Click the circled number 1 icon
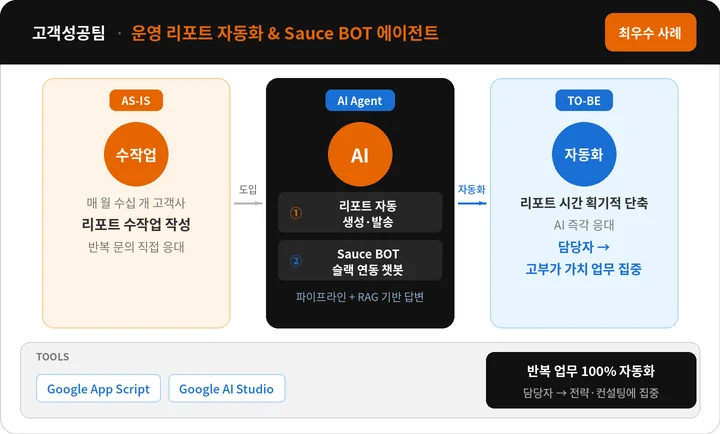The height and width of the screenshot is (434, 720). click(x=296, y=213)
